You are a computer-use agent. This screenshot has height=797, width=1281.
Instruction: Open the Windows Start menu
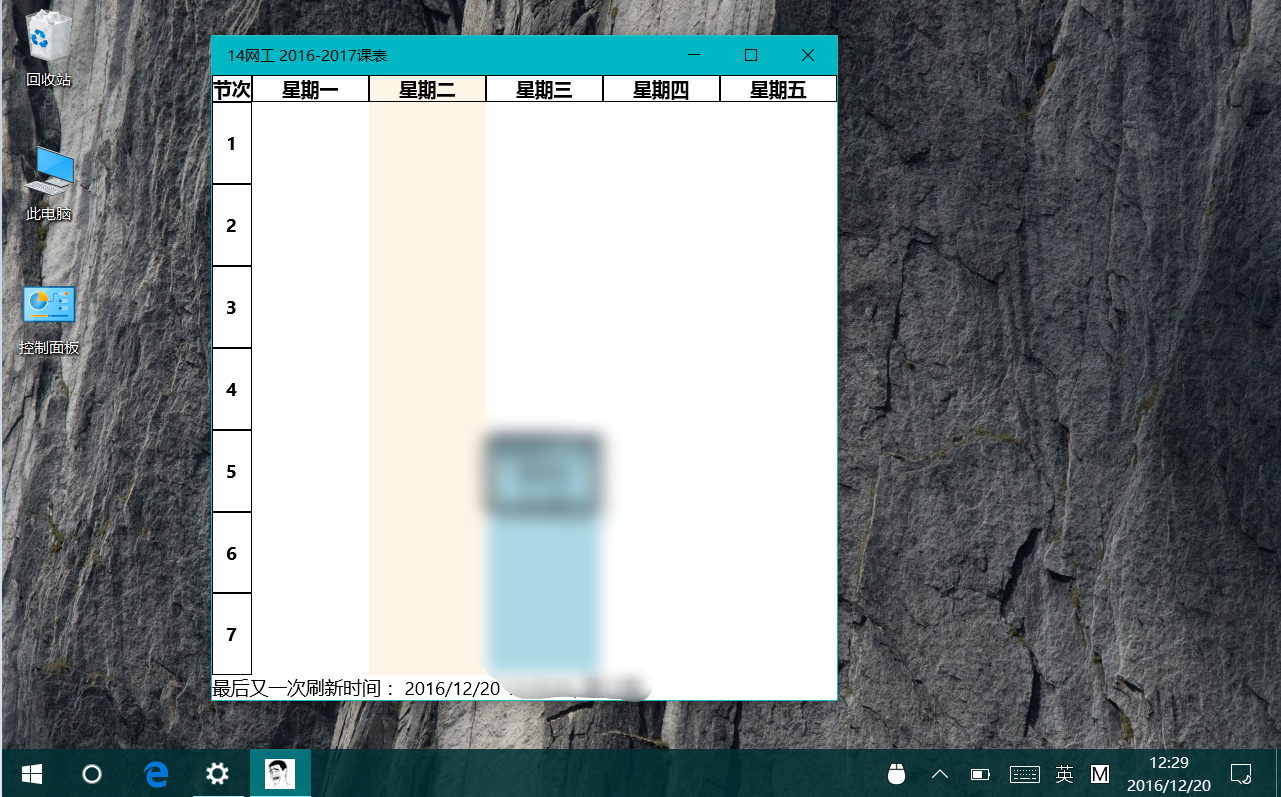32,773
